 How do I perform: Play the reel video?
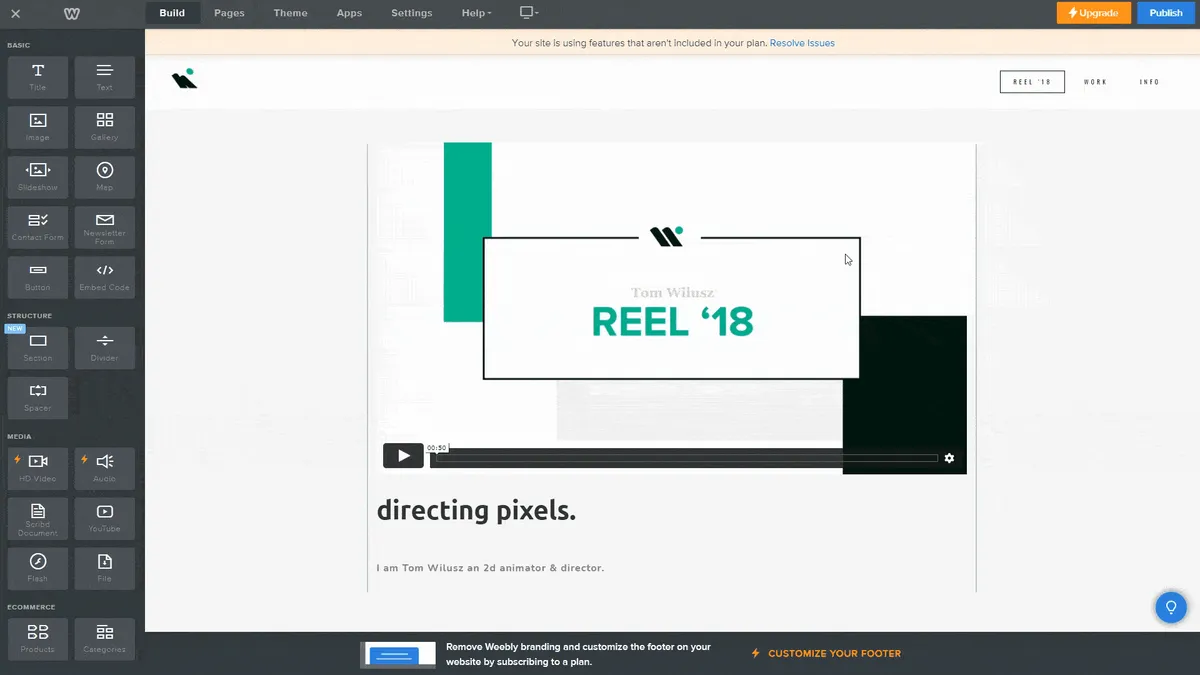click(x=403, y=456)
